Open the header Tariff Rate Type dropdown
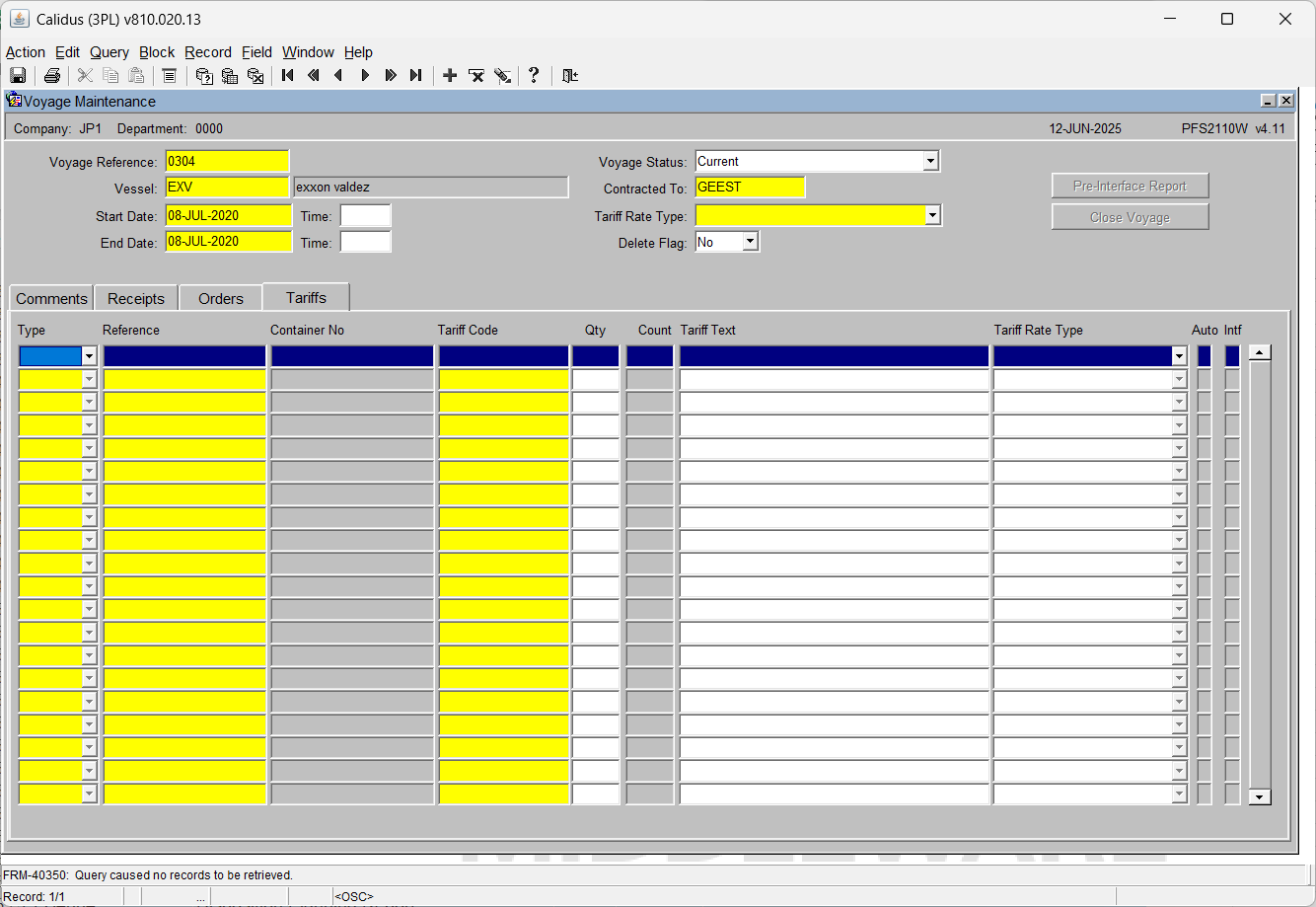This screenshot has height=907, width=1316. (932, 215)
